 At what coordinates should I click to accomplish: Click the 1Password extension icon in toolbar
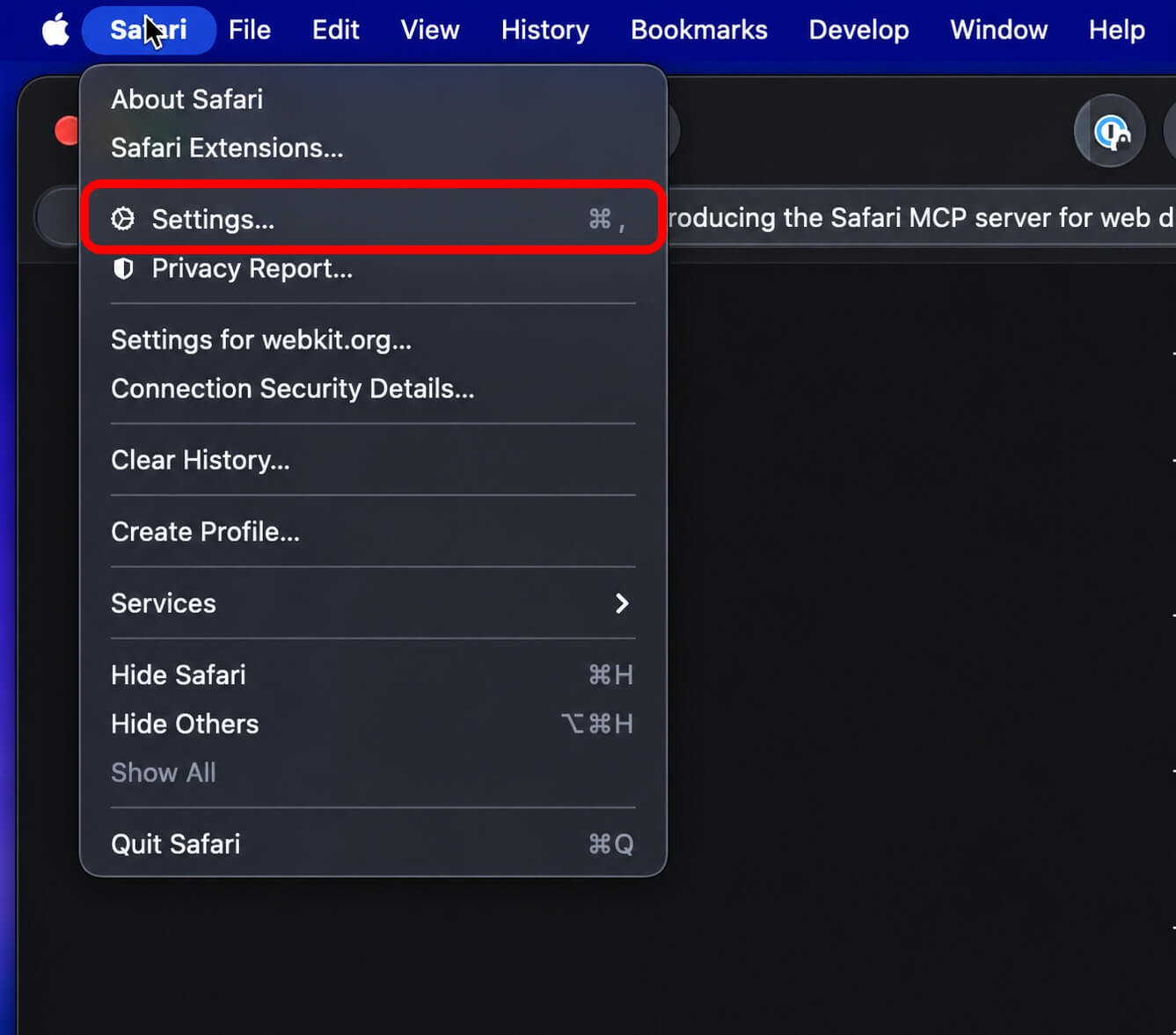pyautogui.click(x=1110, y=132)
